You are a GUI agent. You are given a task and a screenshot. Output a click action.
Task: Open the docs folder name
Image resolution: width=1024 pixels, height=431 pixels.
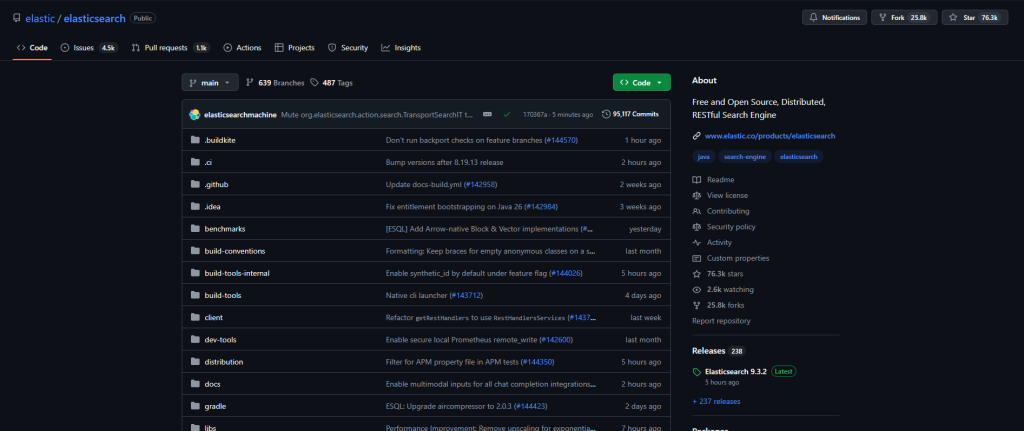tap(212, 384)
